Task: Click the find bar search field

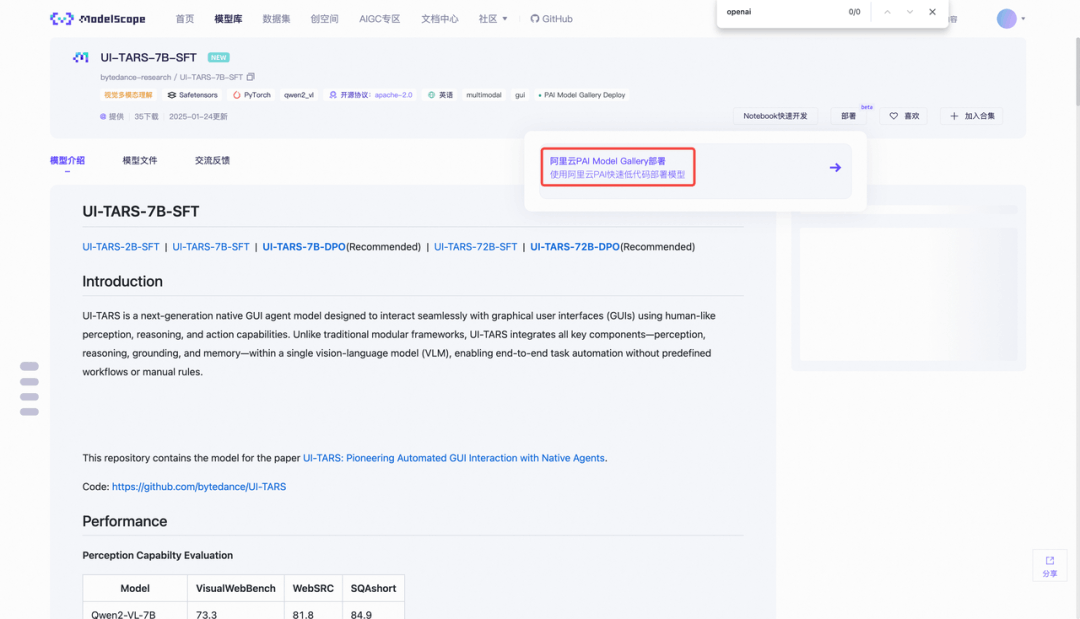Action: pyautogui.click(x=782, y=12)
